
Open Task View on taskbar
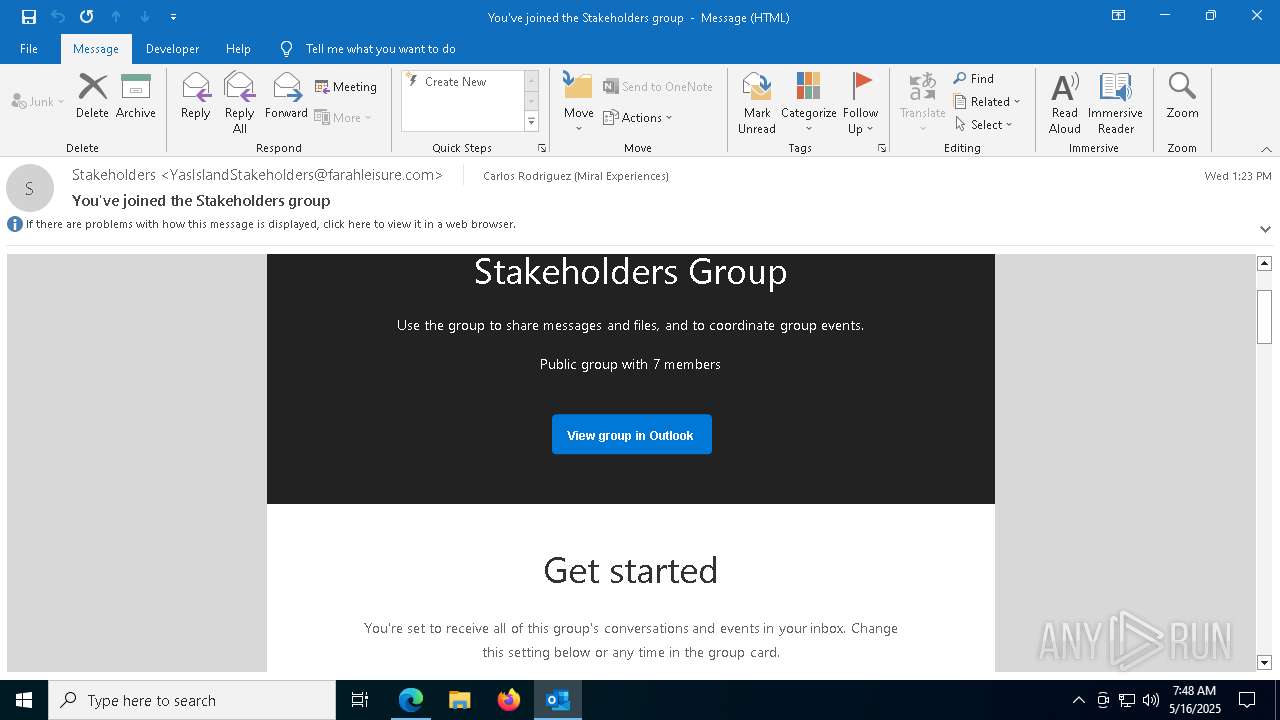pyautogui.click(x=360, y=700)
